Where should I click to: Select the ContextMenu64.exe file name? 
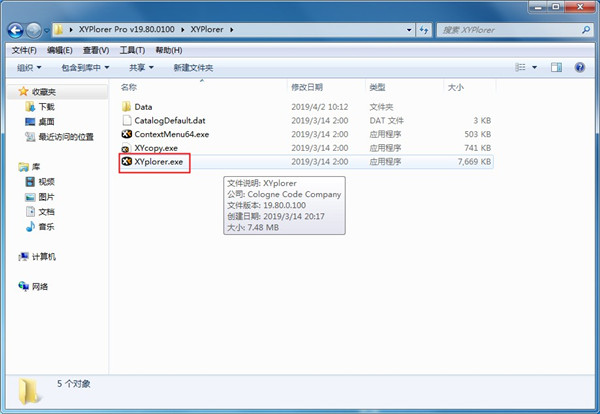pyautogui.click(x=172, y=134)
